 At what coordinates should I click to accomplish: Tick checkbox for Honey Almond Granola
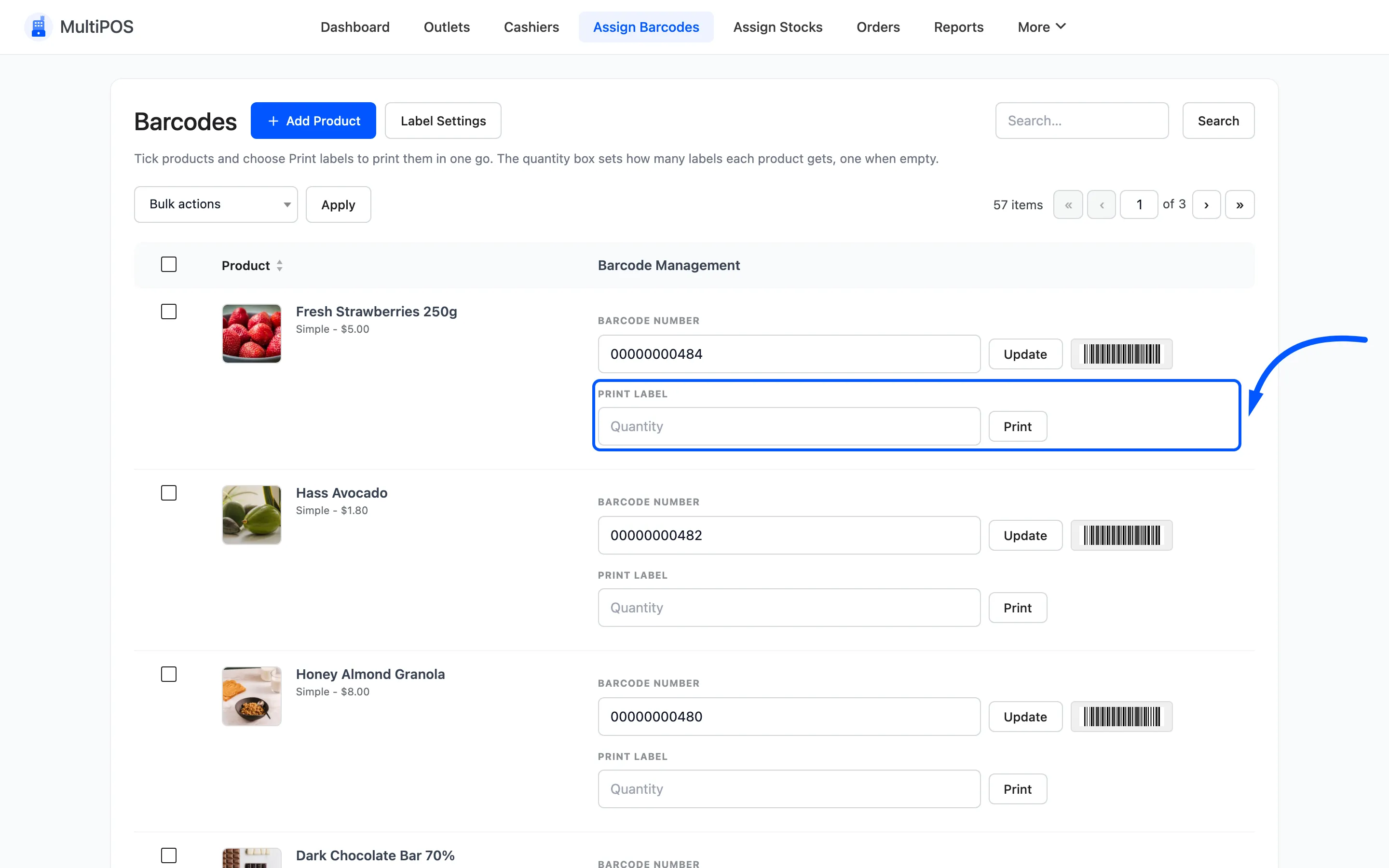[x=169, y=675]
